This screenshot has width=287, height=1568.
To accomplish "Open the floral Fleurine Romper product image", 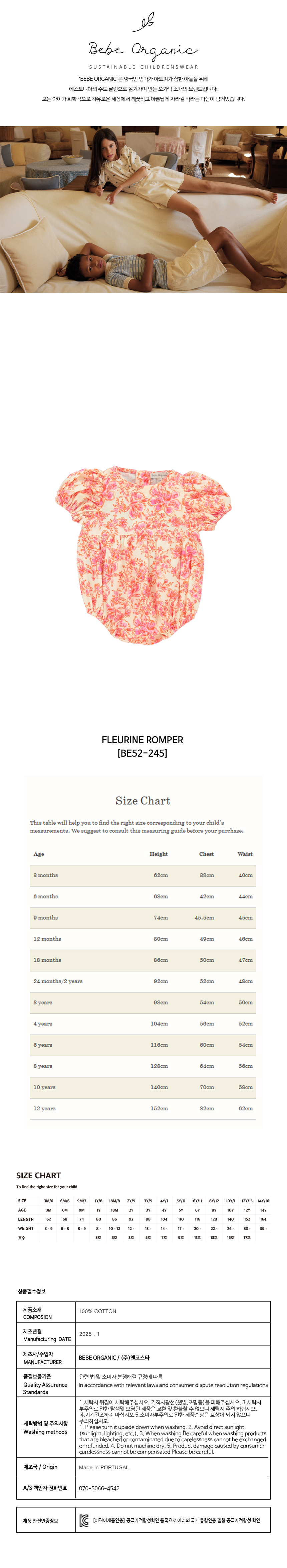I will 143,554.
